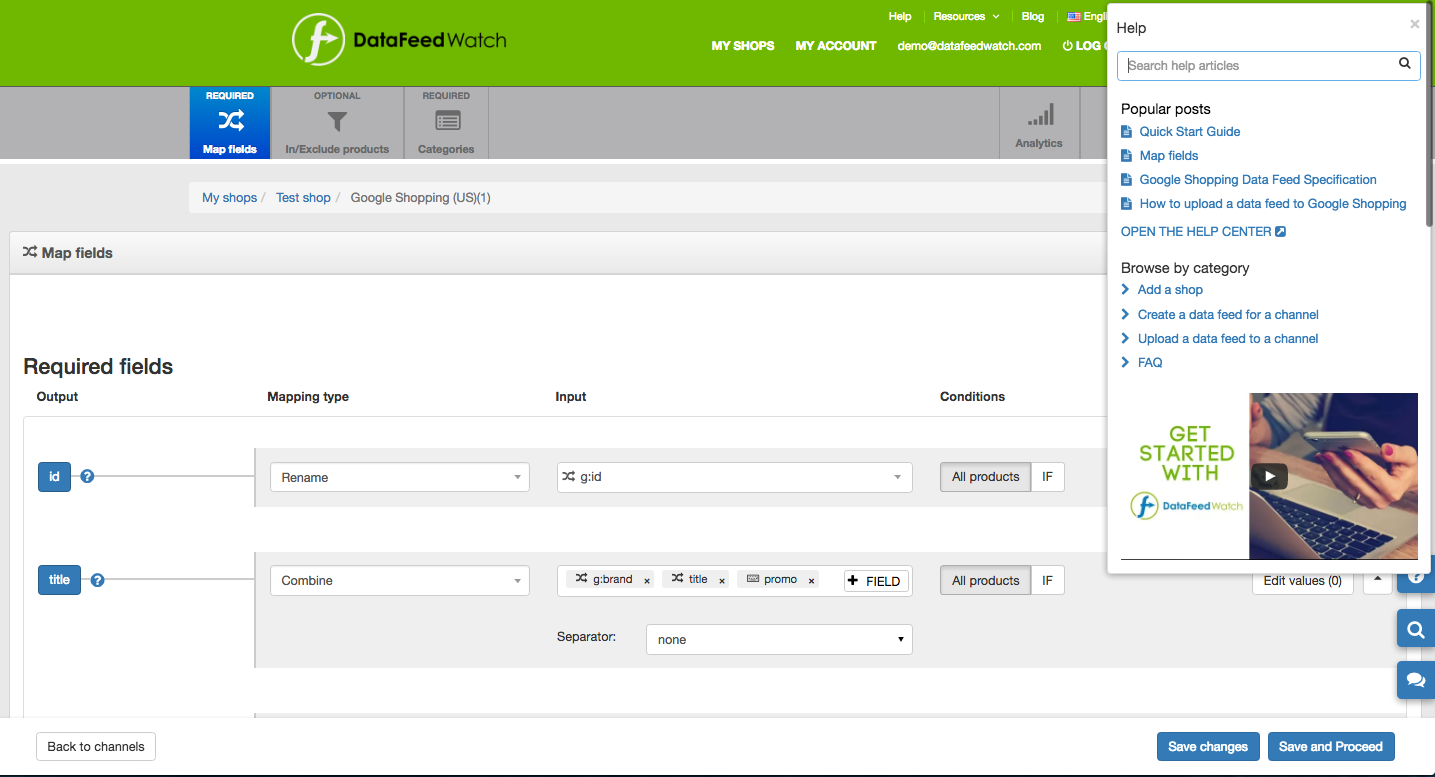Open Resources dropdown menu
The image size is (1435, 777).
pyautogui.click(x=966, y=16)
